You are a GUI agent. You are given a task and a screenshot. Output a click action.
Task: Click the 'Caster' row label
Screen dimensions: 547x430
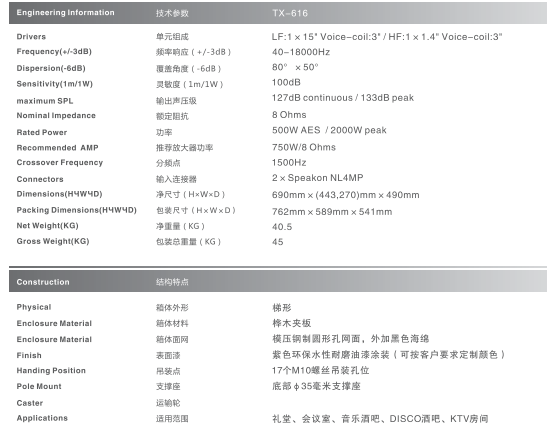pos(30,403)
